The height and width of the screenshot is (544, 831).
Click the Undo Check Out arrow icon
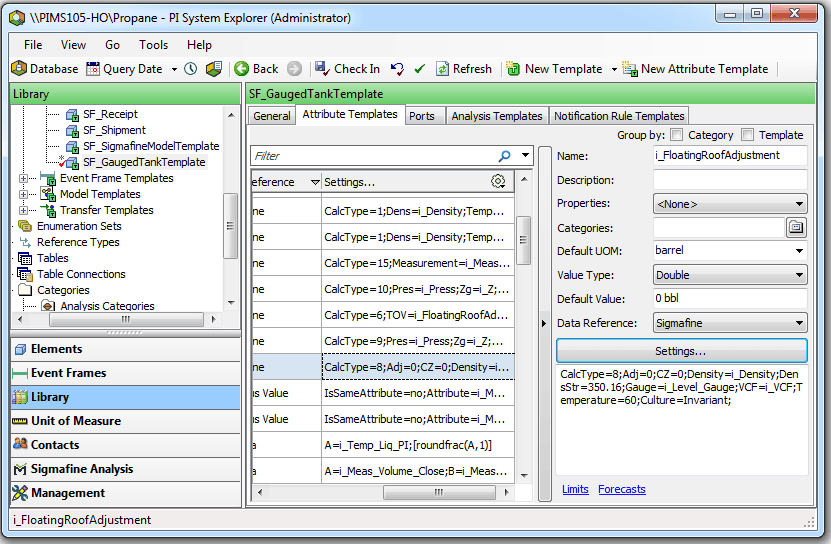coord(397,69)
